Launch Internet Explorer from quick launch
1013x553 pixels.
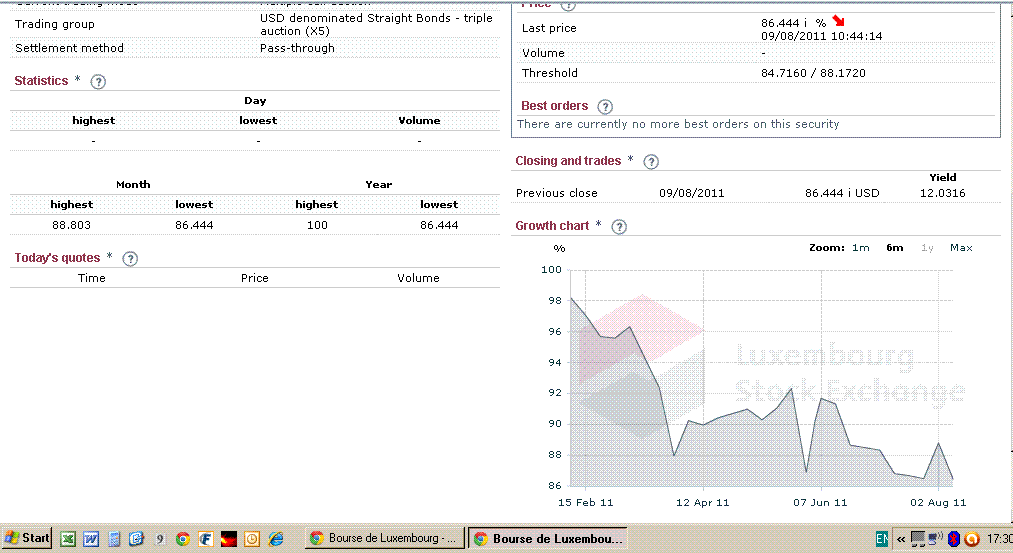276,539
